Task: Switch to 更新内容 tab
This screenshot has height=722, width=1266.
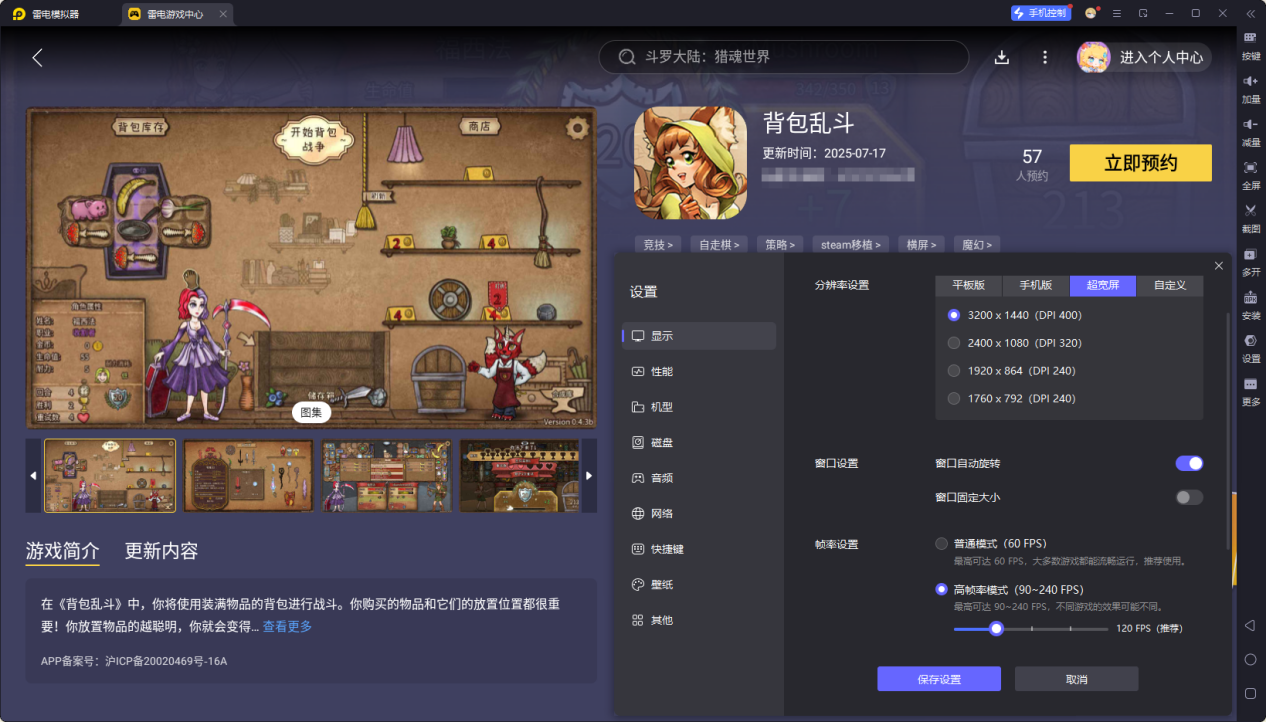Action: [161, 551]
